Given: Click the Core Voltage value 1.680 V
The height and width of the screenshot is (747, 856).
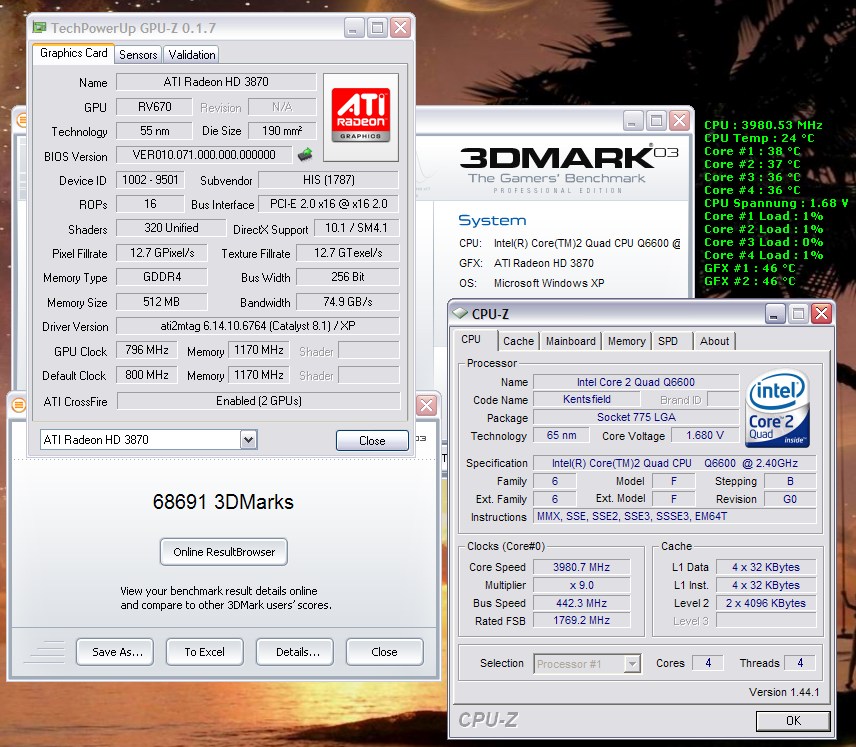Looking at the screenshot, I should [x=705, y=435].
